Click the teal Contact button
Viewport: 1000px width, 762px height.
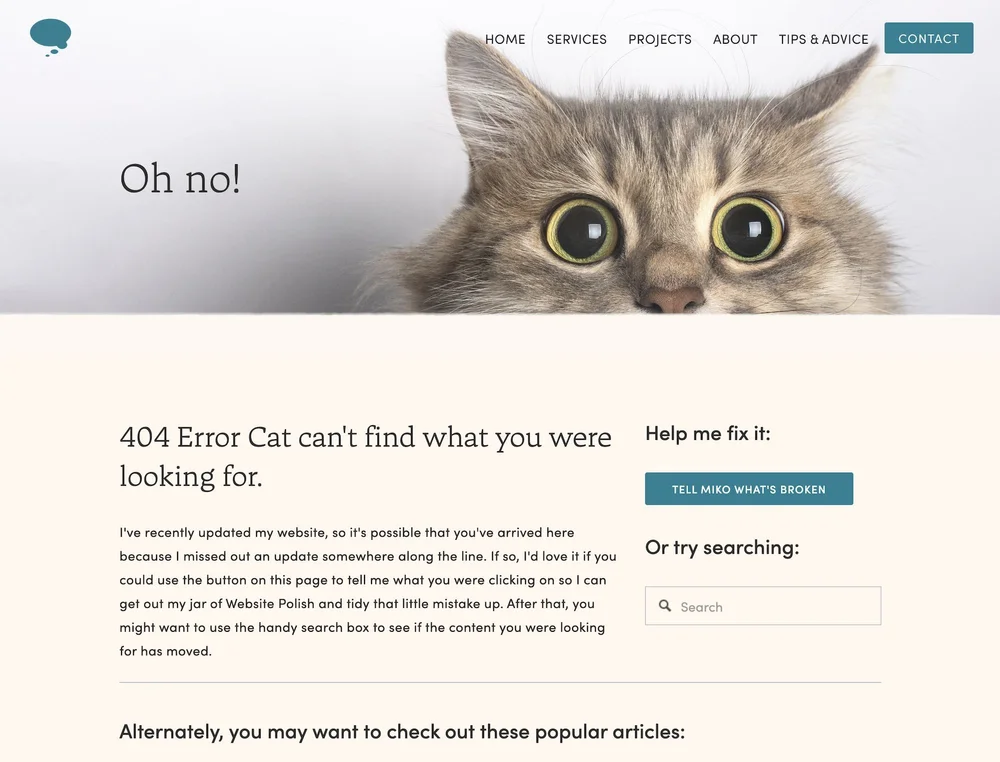click(929, 38)
